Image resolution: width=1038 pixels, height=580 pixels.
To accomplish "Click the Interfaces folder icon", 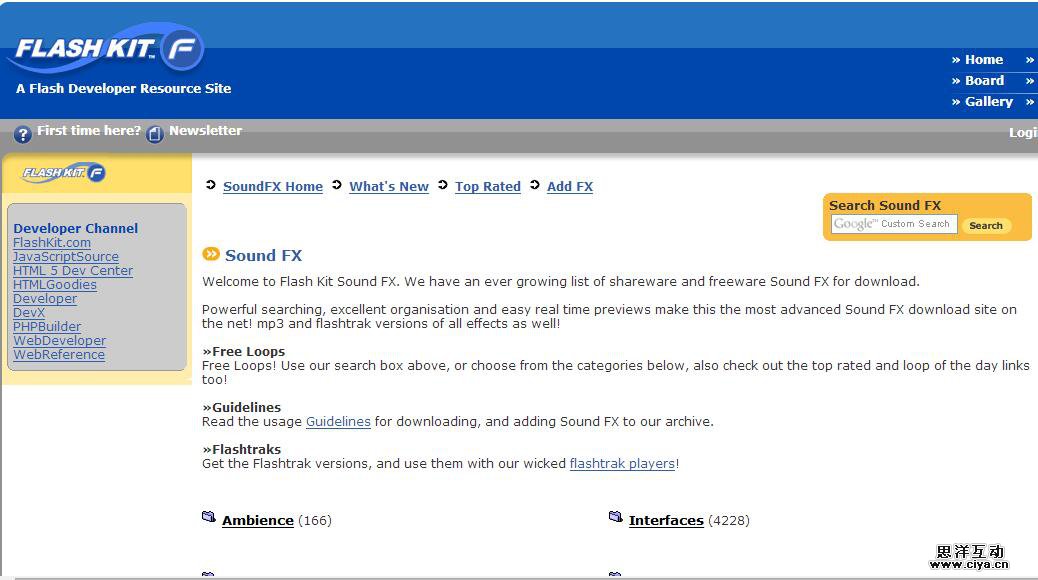I will 616,517.
